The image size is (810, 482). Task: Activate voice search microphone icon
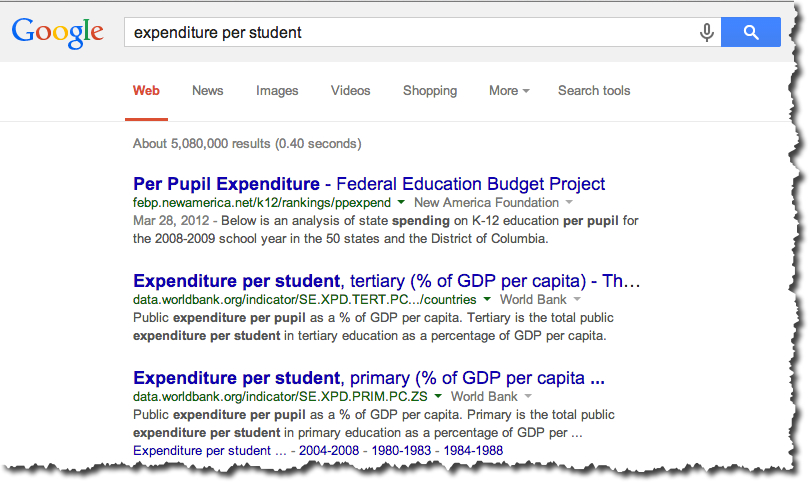coord(707,32)
